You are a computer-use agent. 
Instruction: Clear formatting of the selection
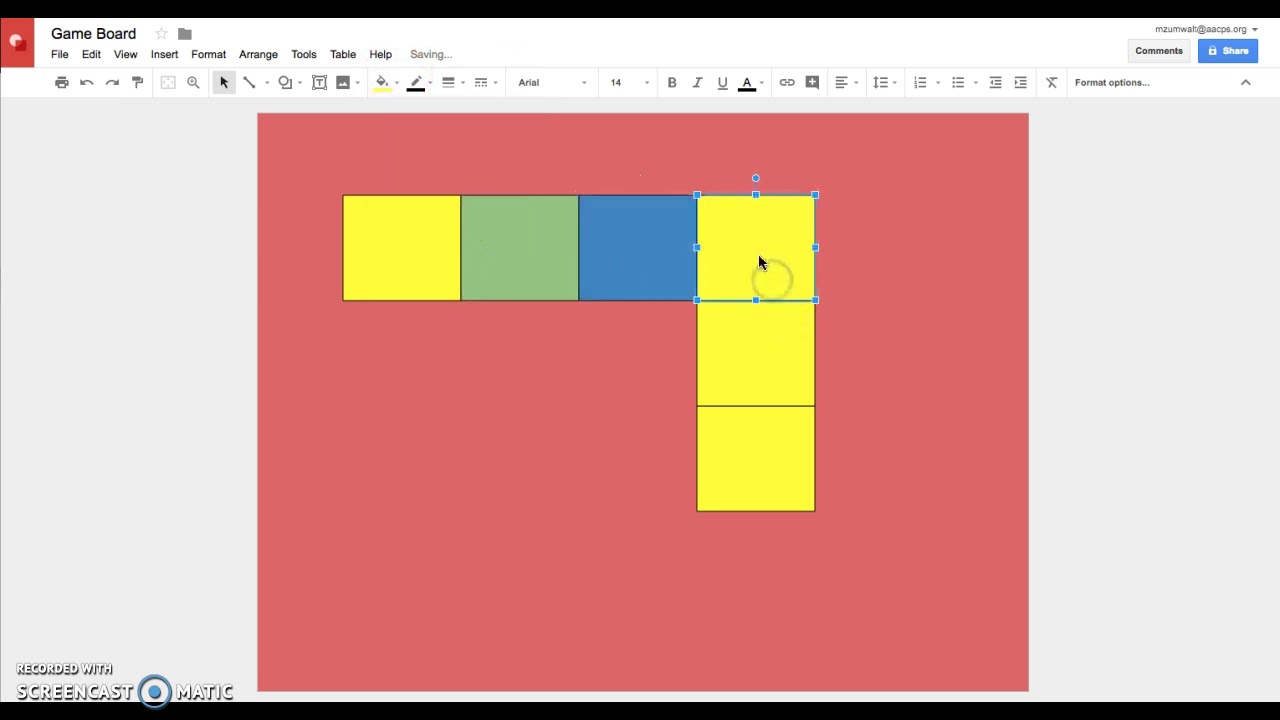pyautogui.click(x=1051, y=82)
